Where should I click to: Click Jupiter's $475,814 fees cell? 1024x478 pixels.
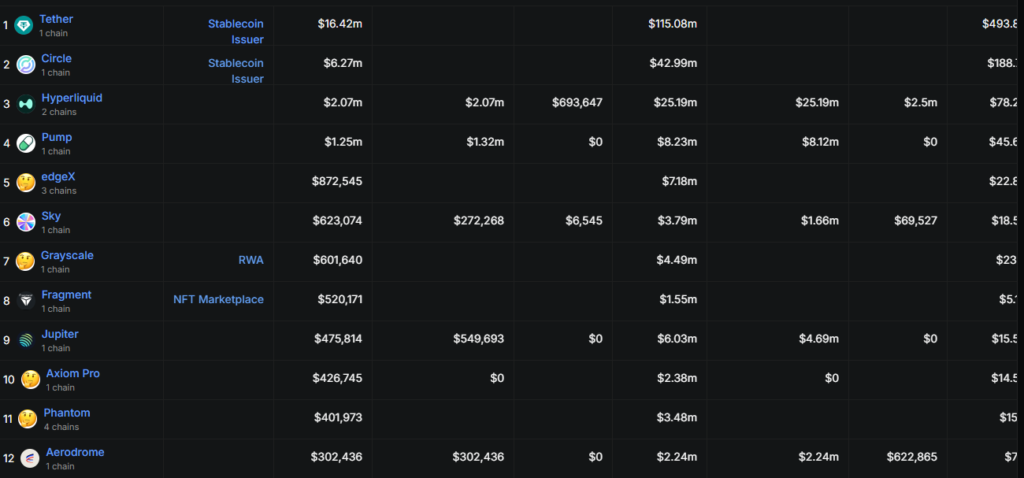340,339
